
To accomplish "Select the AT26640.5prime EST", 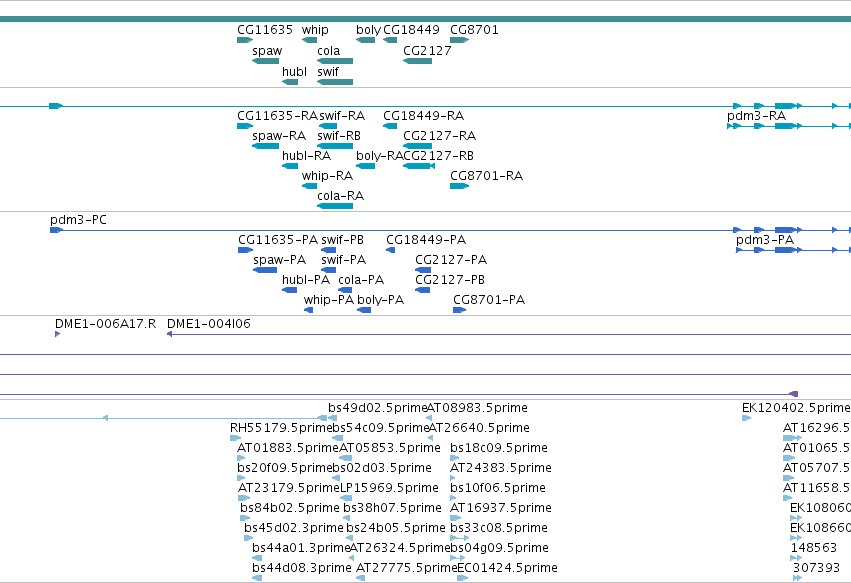I will pyautogui.click(x=430, y=438).
